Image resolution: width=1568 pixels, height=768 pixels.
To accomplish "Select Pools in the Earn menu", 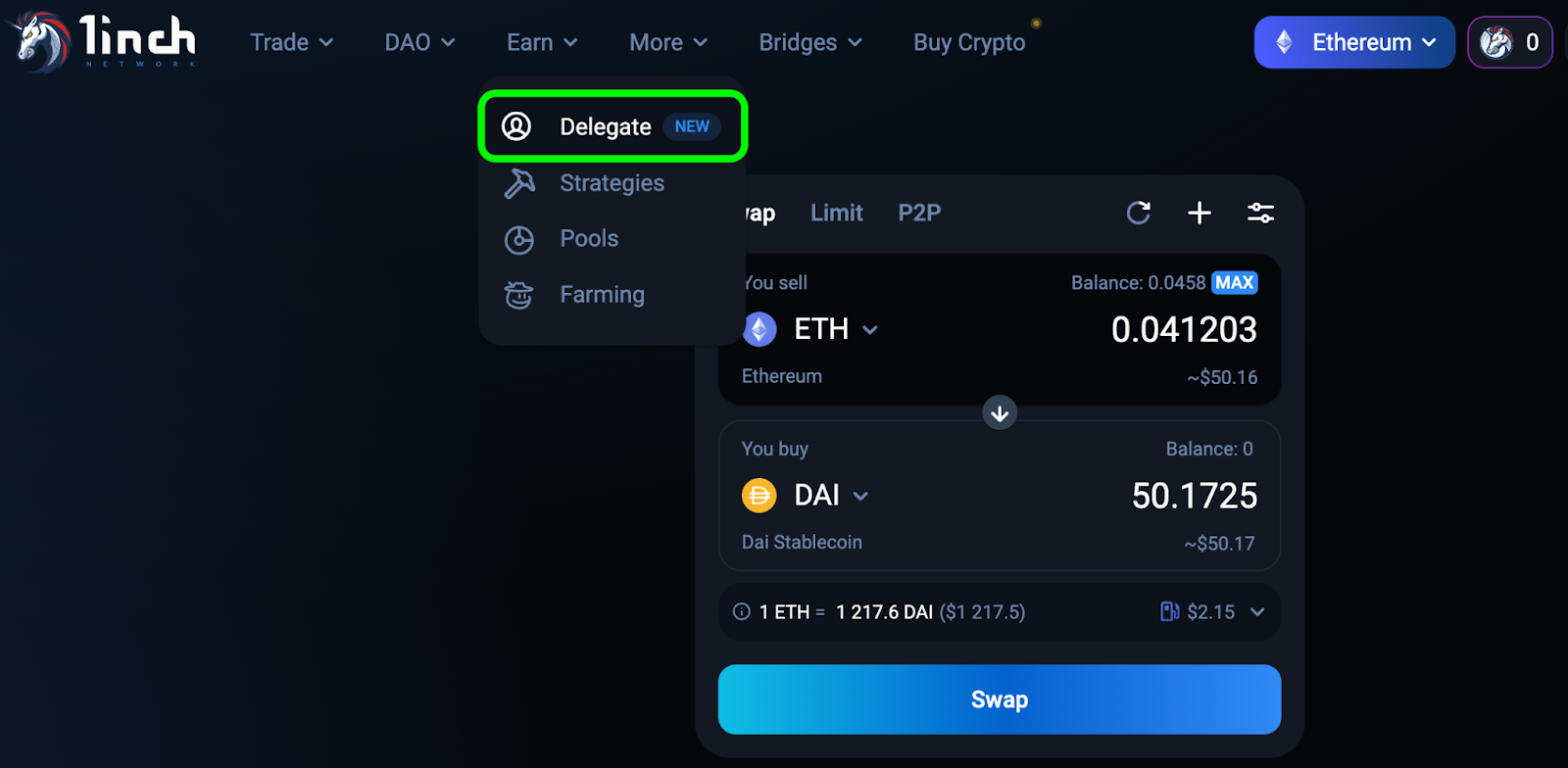I will click(x=589, y=239).
